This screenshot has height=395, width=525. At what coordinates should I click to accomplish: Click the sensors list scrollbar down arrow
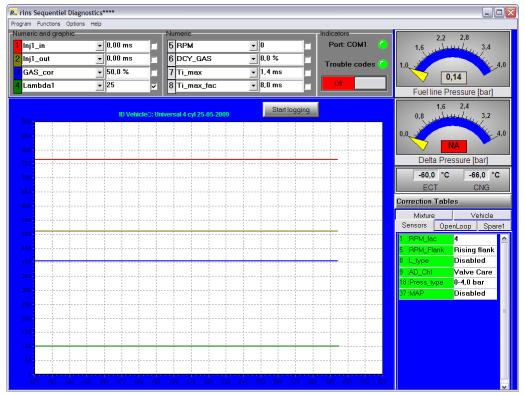[x=504, y=386]
